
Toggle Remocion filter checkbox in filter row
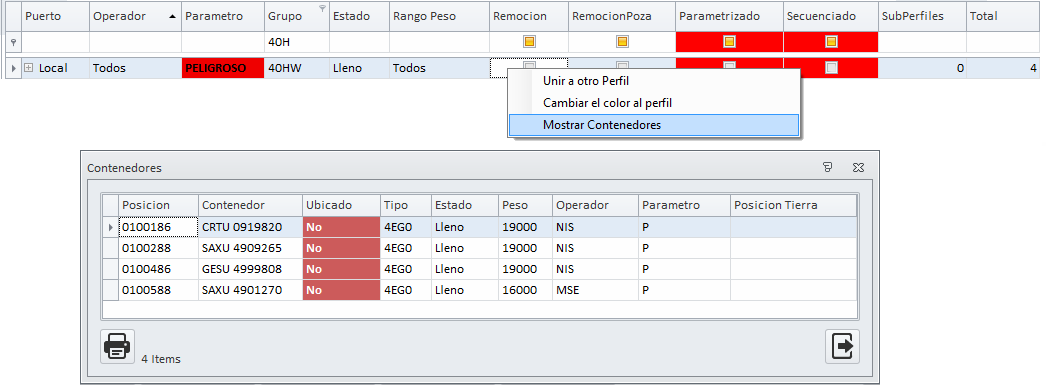point(529,42)
